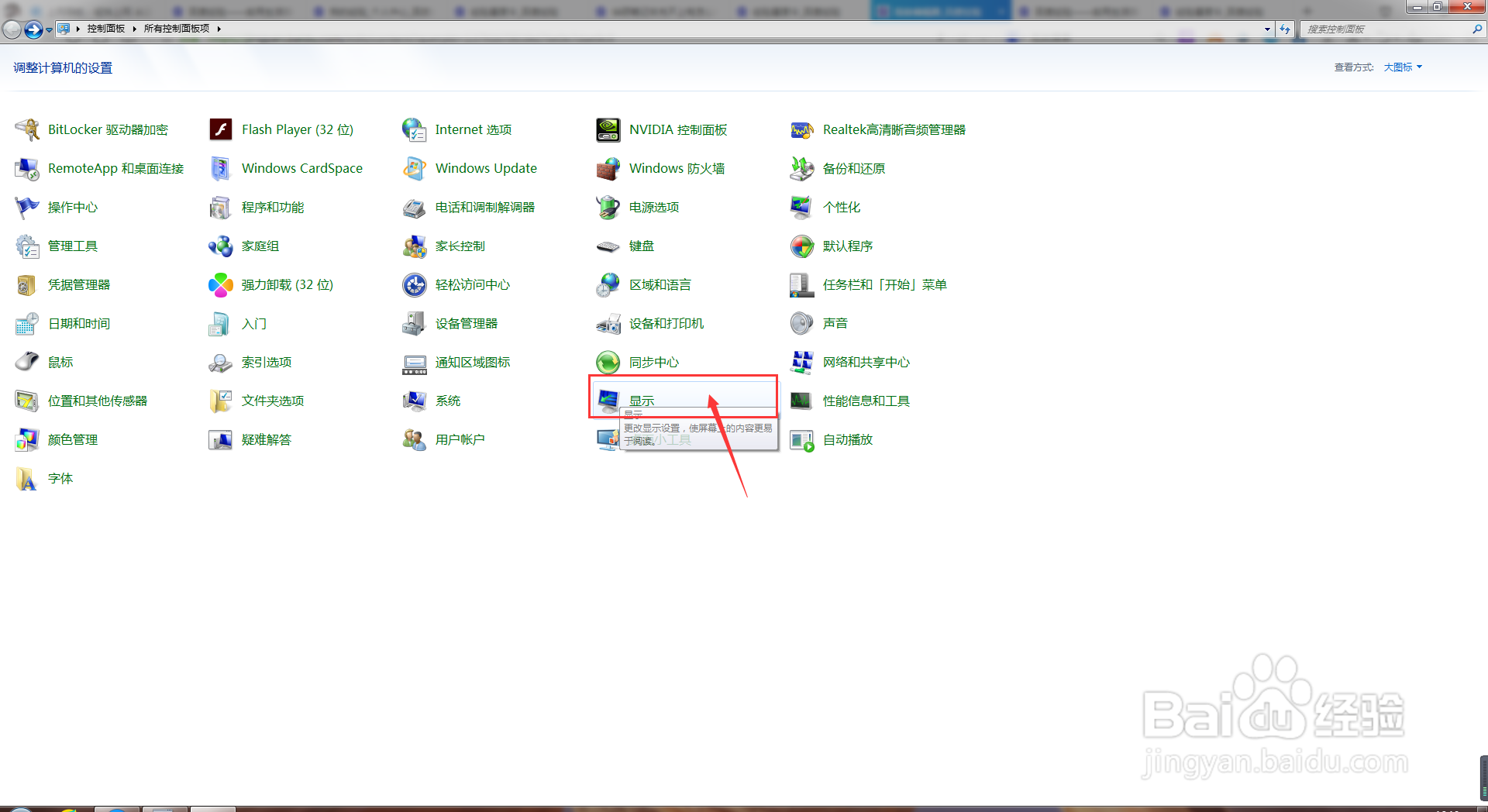Click the Back navigation button
This screenshot has width=1488, height=812.
click(12, 29)
